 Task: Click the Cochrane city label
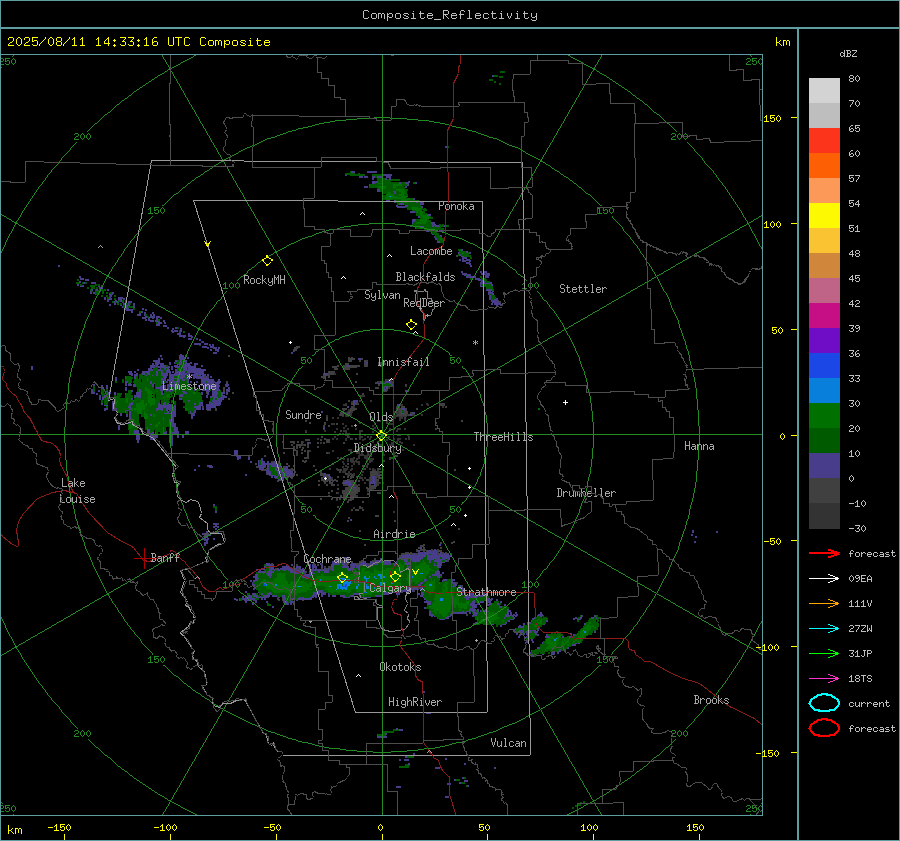(327, 559)
